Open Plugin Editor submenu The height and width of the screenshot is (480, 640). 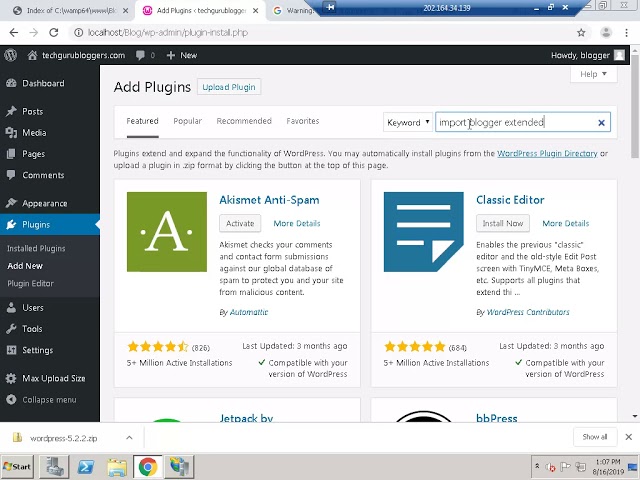pyautogui.click(x=30, y=283)
